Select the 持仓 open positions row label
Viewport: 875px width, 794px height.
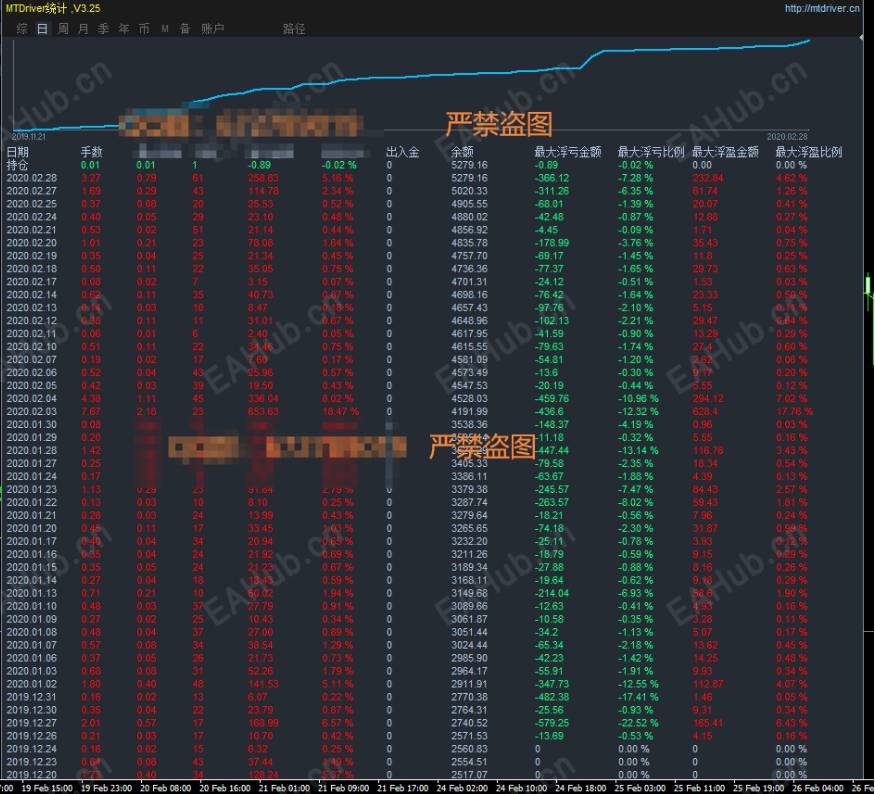click(x=17, y=165)
